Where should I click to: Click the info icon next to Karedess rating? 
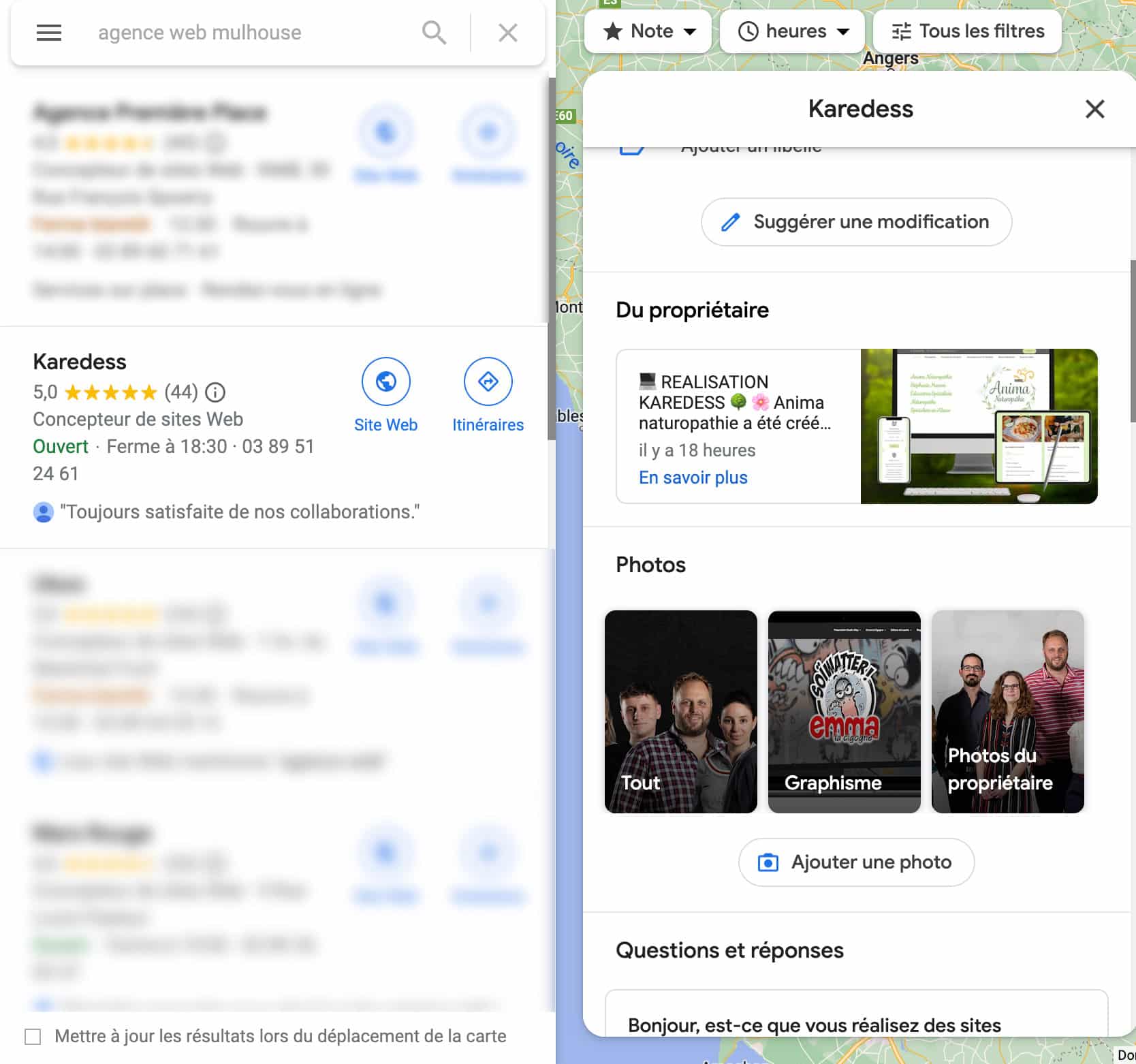(x=215, y=392)
